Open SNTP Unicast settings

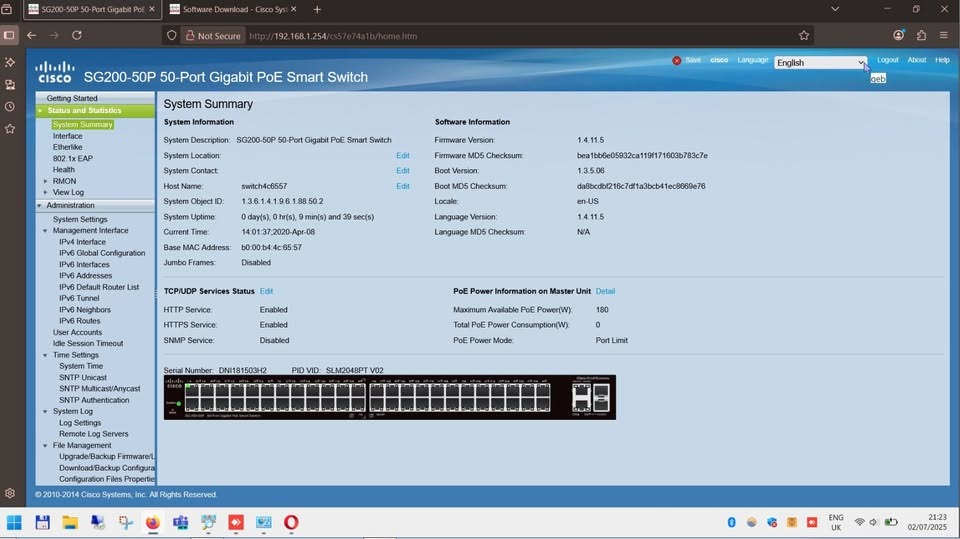tap(83, 378)
